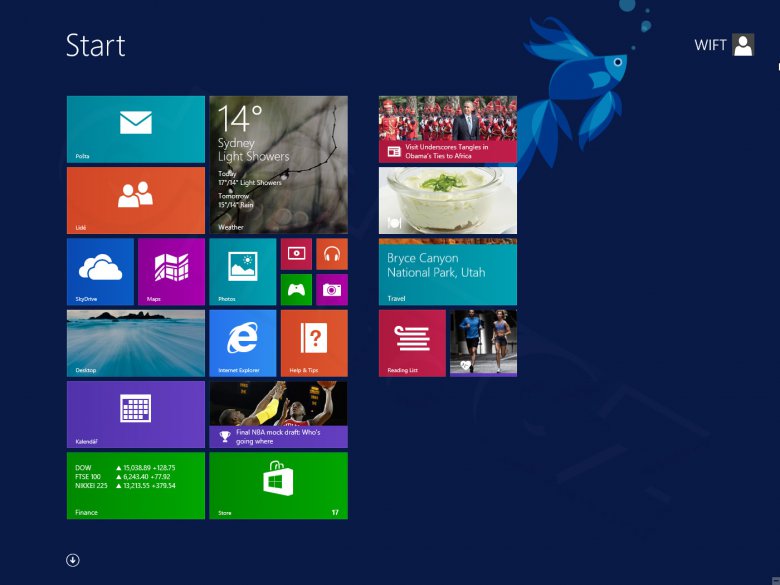This screenshot has width=780, height=585.
Task: Open the Travel tile Bryce Canyon
Action: tap(448, 272)
